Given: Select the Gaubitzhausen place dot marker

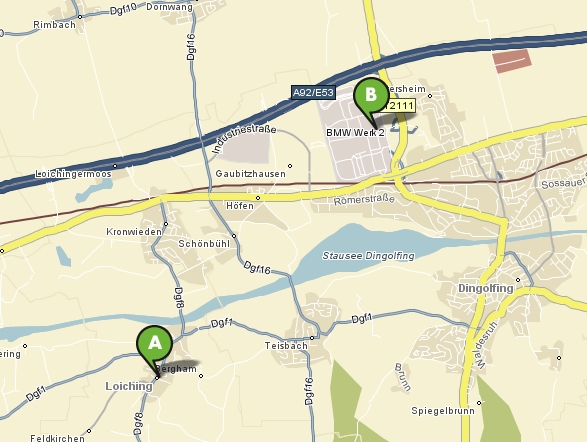Looking at the screenshot, I should click(290, 166).
